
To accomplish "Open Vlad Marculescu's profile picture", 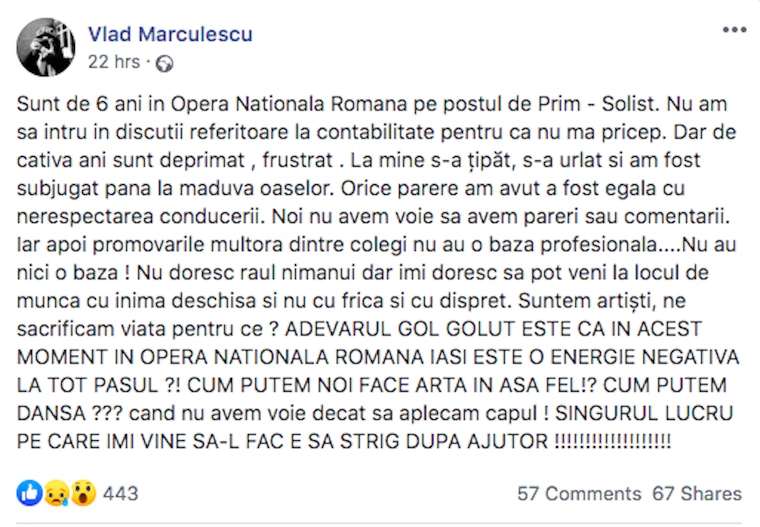I will [46, 47].
